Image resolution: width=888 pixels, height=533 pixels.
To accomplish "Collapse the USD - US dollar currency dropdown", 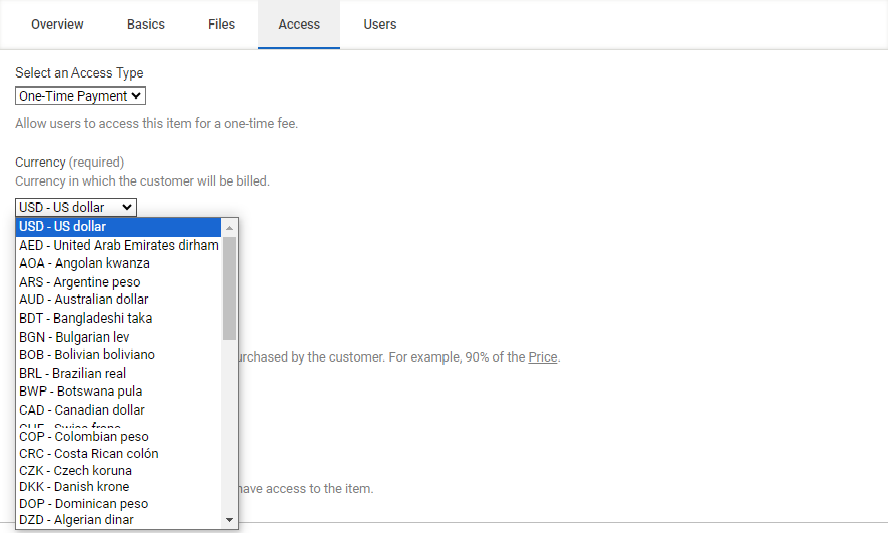I will [76, 207].
